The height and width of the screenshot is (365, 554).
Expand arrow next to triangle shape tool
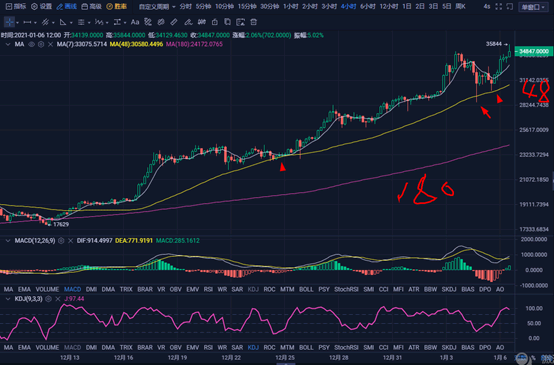point(71,23)
